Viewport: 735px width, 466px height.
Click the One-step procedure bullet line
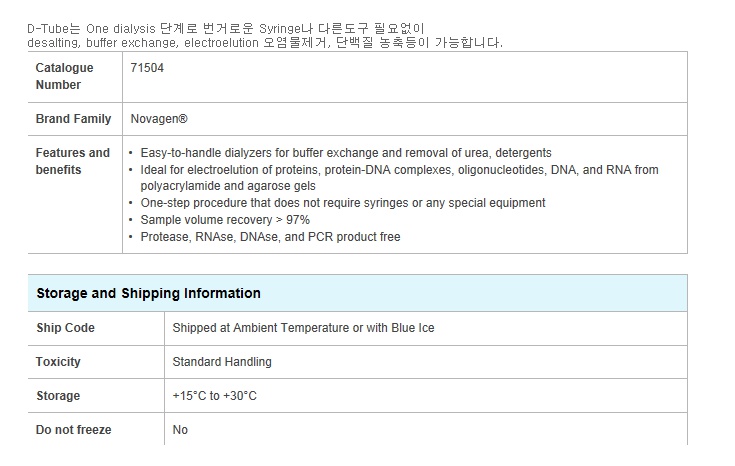tap(343, 203)
